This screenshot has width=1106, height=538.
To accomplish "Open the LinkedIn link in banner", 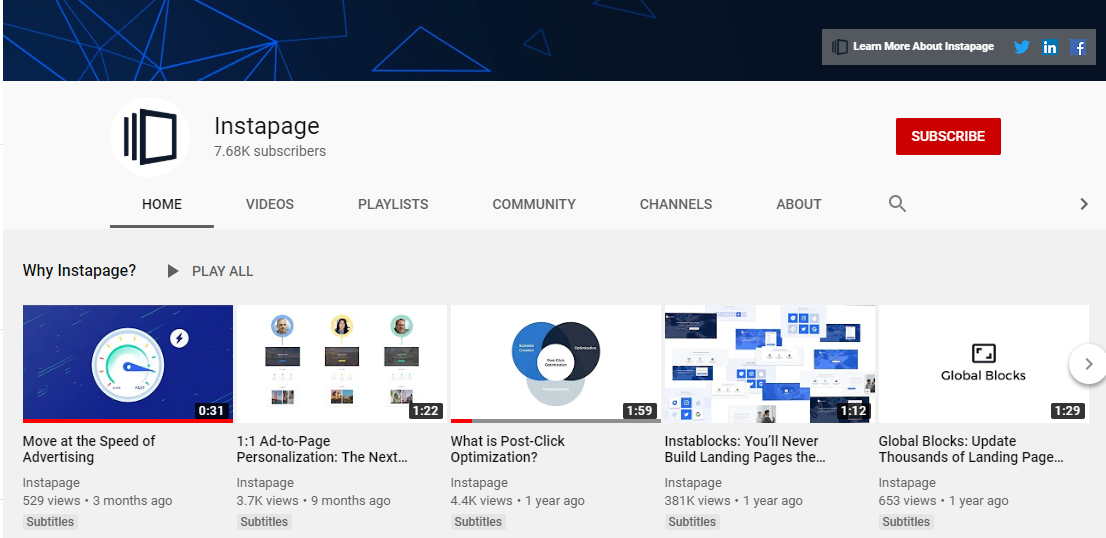I will [x=1050, y=47].
